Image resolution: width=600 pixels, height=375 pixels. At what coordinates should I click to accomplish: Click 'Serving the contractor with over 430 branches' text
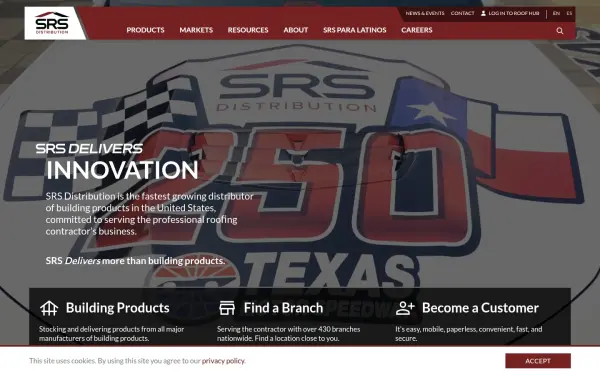tap(289, 334)
